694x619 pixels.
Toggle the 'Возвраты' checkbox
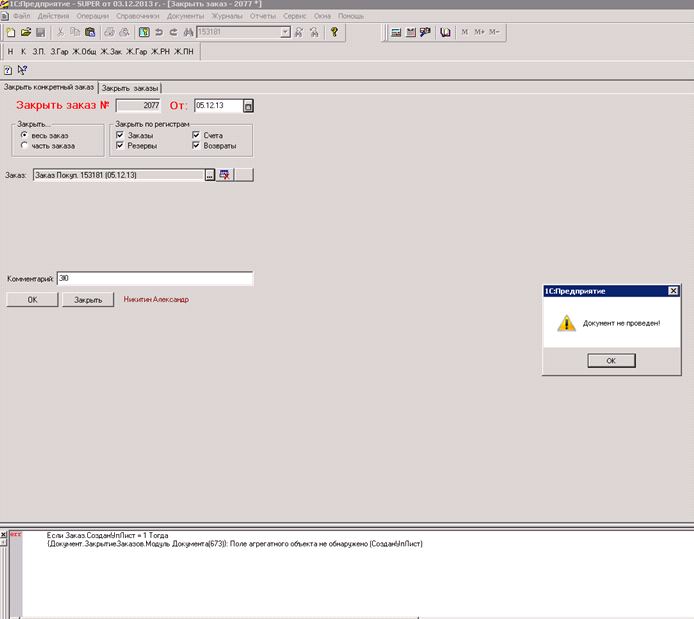196,146
